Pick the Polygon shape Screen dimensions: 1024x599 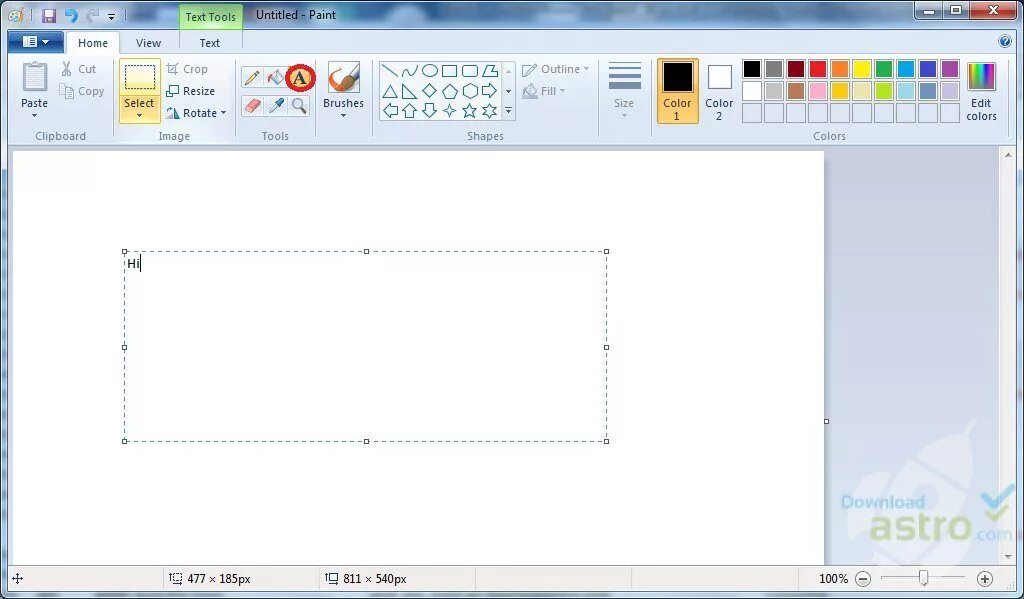(490, 71)
